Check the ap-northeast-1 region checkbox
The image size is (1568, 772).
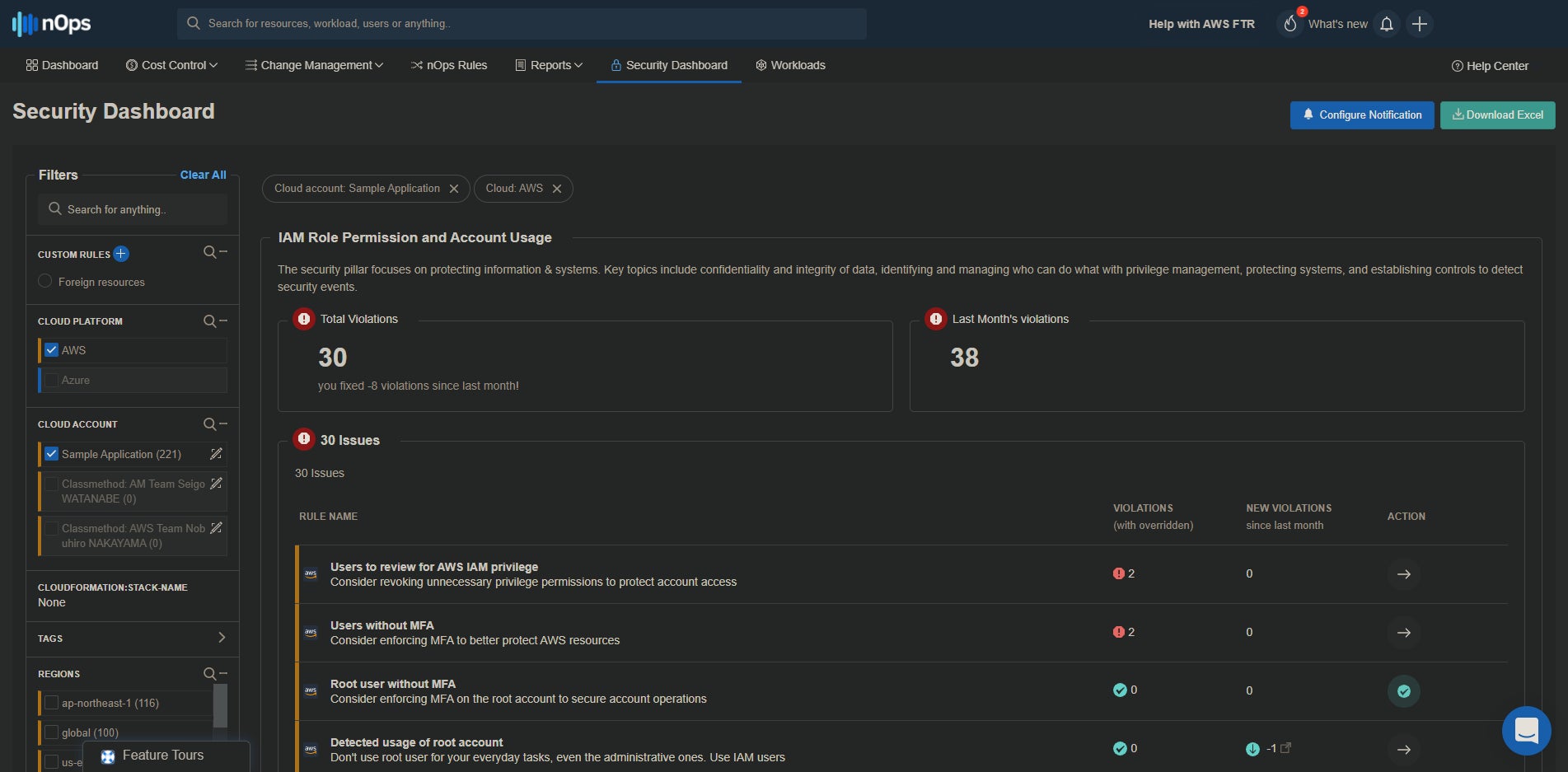pos(52,703)
